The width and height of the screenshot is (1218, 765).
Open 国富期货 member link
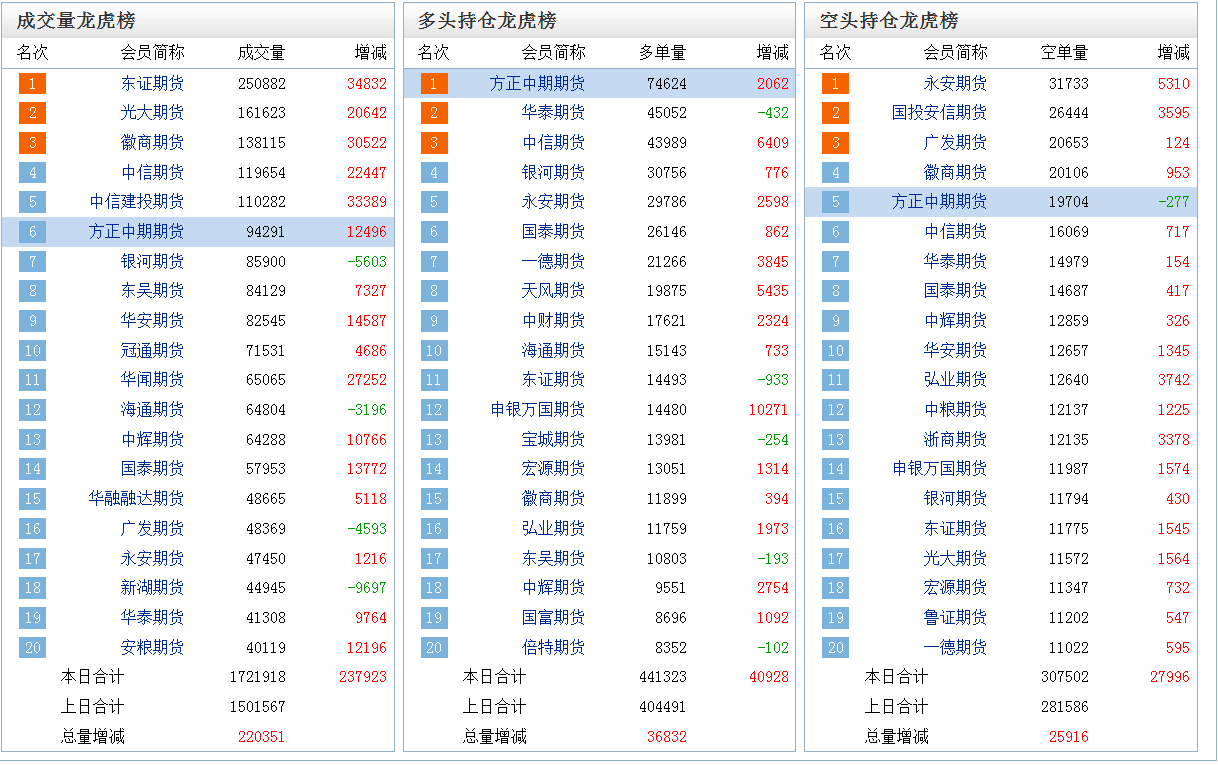(x=554, y=618)
